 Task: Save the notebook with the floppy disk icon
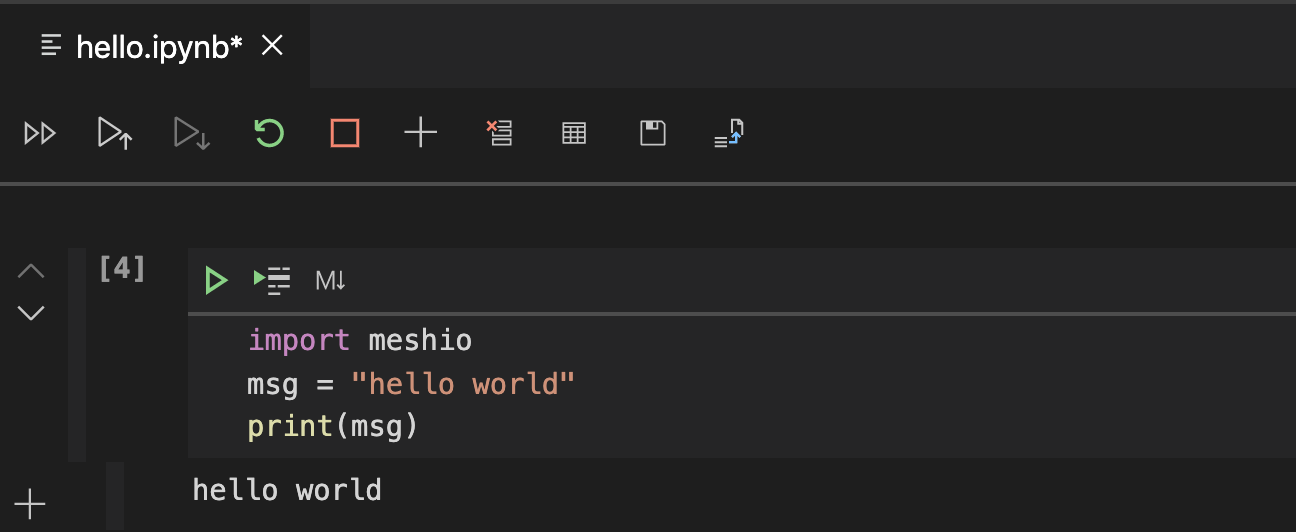click(653, 133)
